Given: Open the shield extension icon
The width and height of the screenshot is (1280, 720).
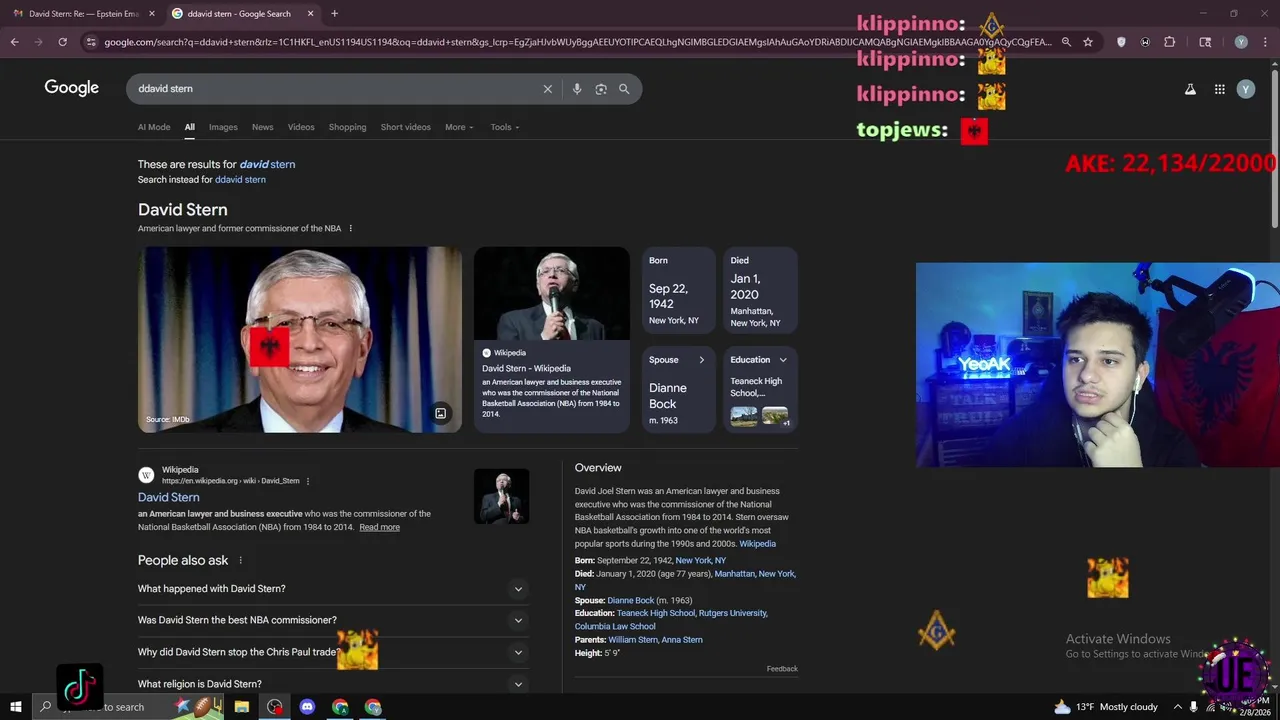Looking at the screenshot, I should click(x=1121, y=42).
